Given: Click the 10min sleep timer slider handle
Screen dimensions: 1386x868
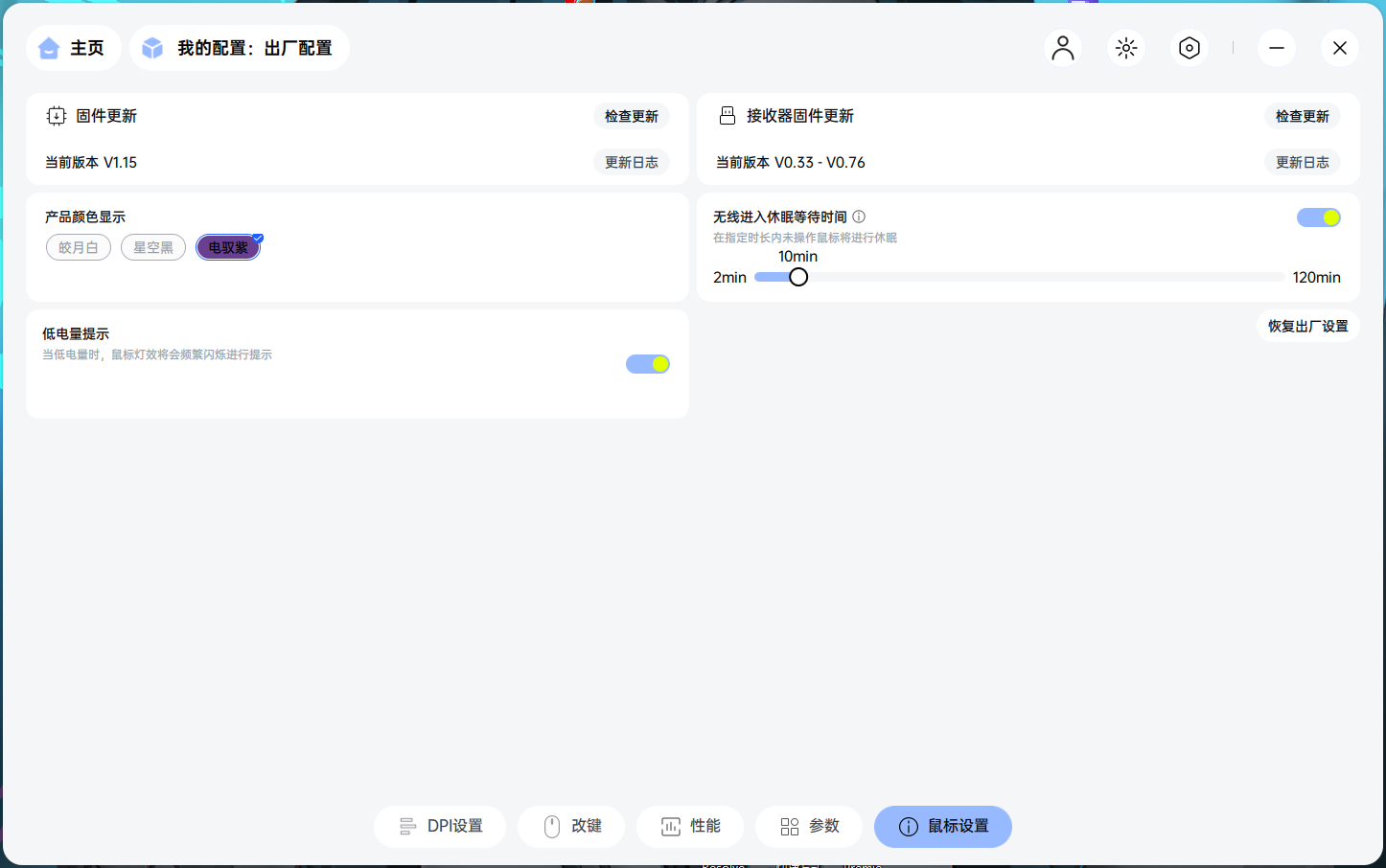Looking at the screenshot, I should coord(798,276).
